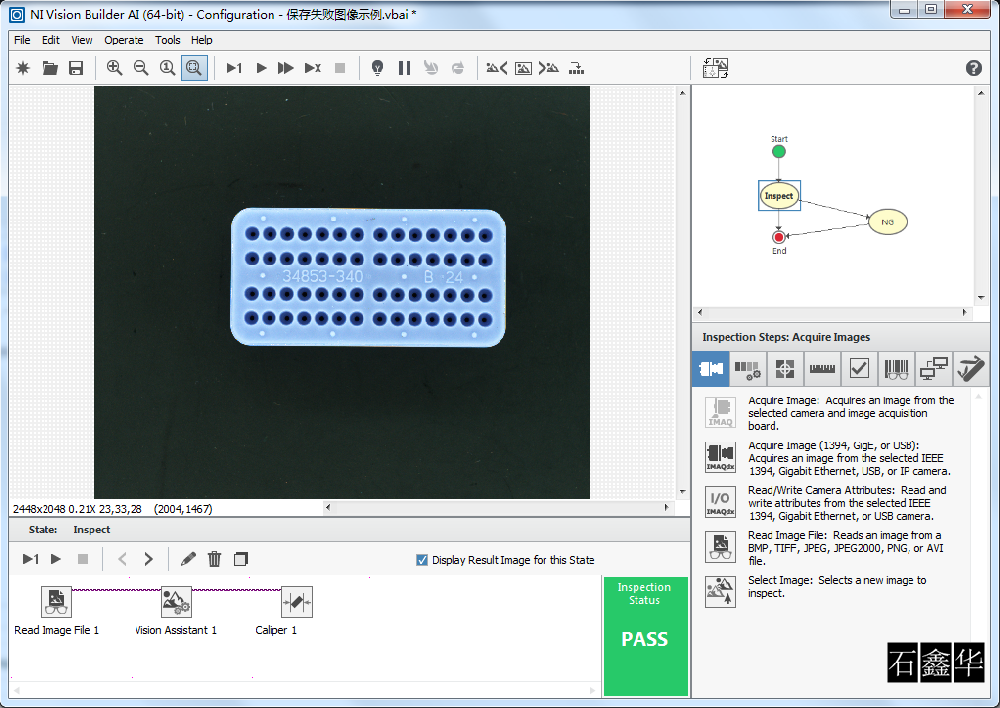Toggle the pause inspection button
Image resolution: width=1000 pixels, height=708 pixels.
(x=404, y=68)
